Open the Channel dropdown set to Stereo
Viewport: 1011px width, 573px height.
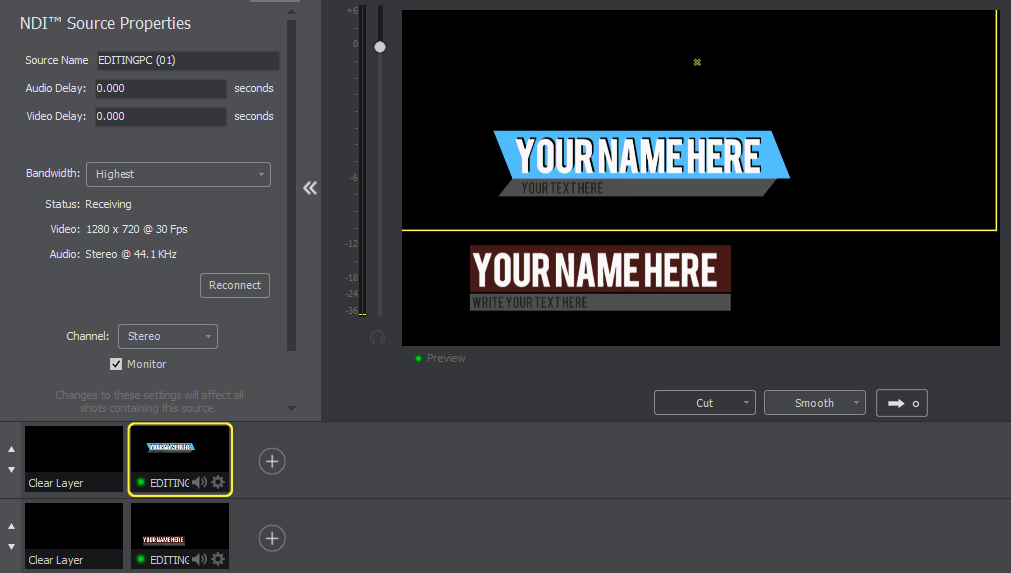coord(167,336)
